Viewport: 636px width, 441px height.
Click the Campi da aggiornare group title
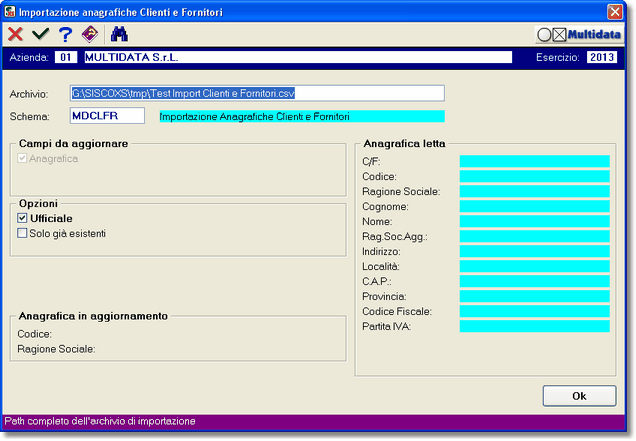pos(73,144)
